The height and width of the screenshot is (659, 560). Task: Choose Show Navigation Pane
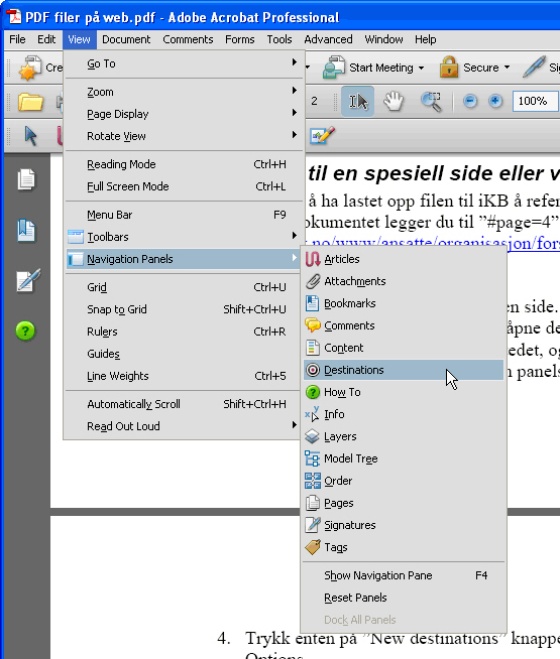(x=404, y=576)
